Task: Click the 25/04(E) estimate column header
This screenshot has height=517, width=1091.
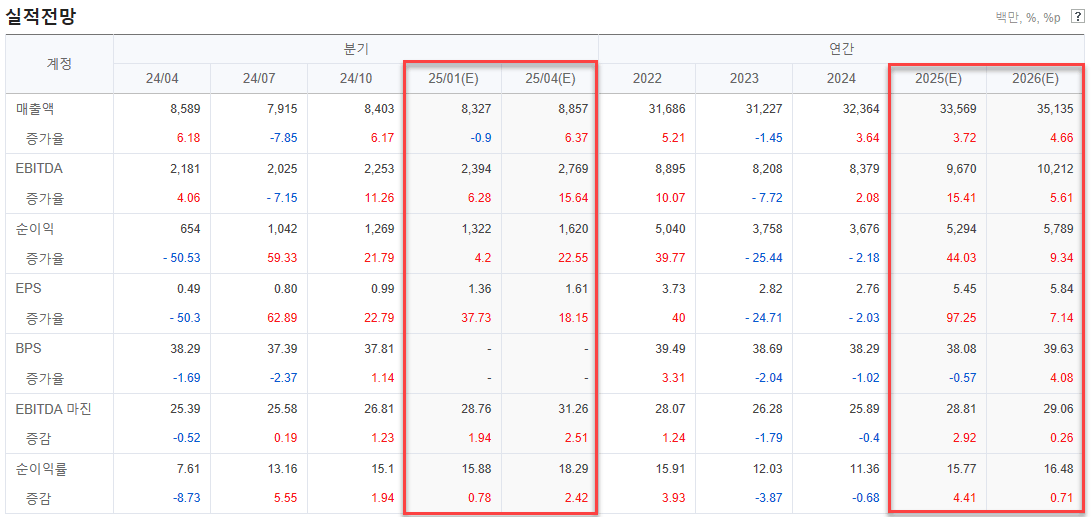Action: 549,78
